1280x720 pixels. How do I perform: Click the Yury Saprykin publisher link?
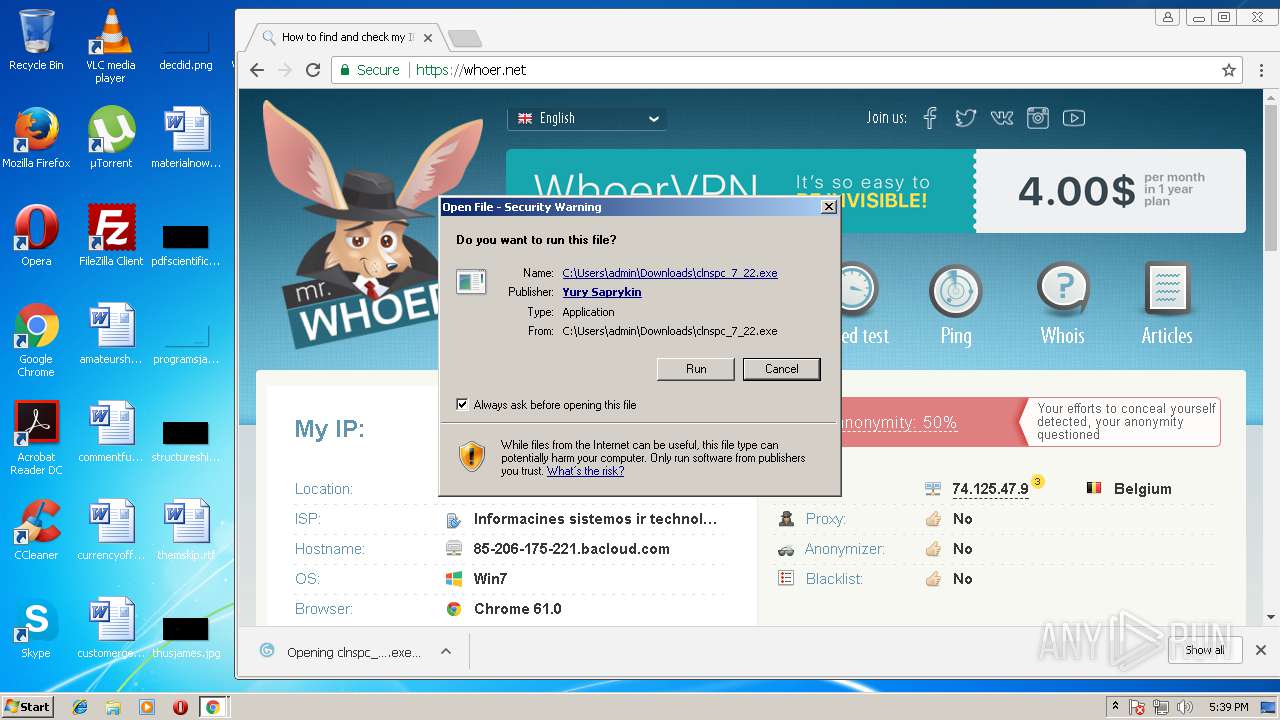602,292
